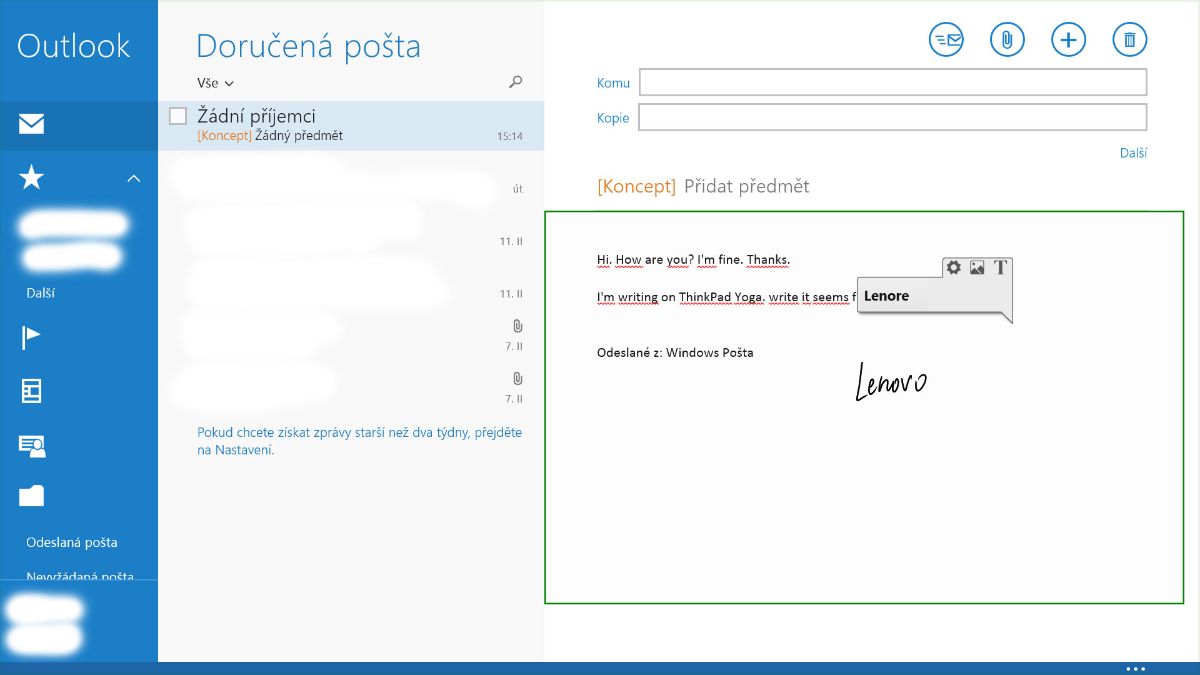Click the plus New message icon
The height and width of the screenshot is (675, 1200).
coord(1068,40)
